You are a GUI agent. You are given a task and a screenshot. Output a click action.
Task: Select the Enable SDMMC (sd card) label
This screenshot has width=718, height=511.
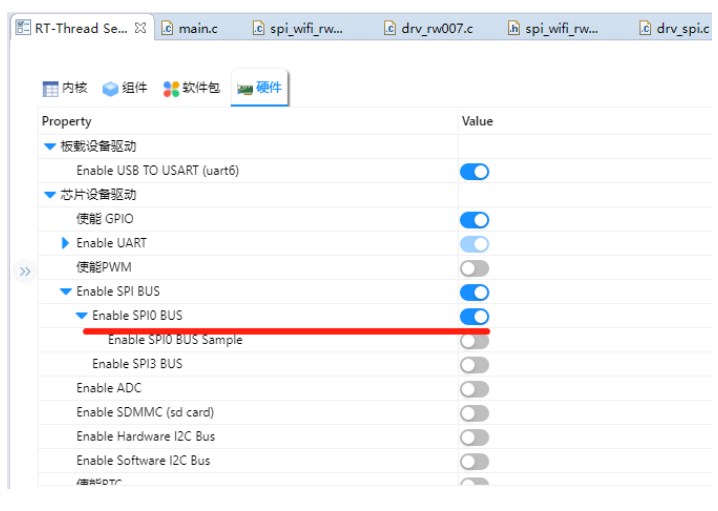145,413
